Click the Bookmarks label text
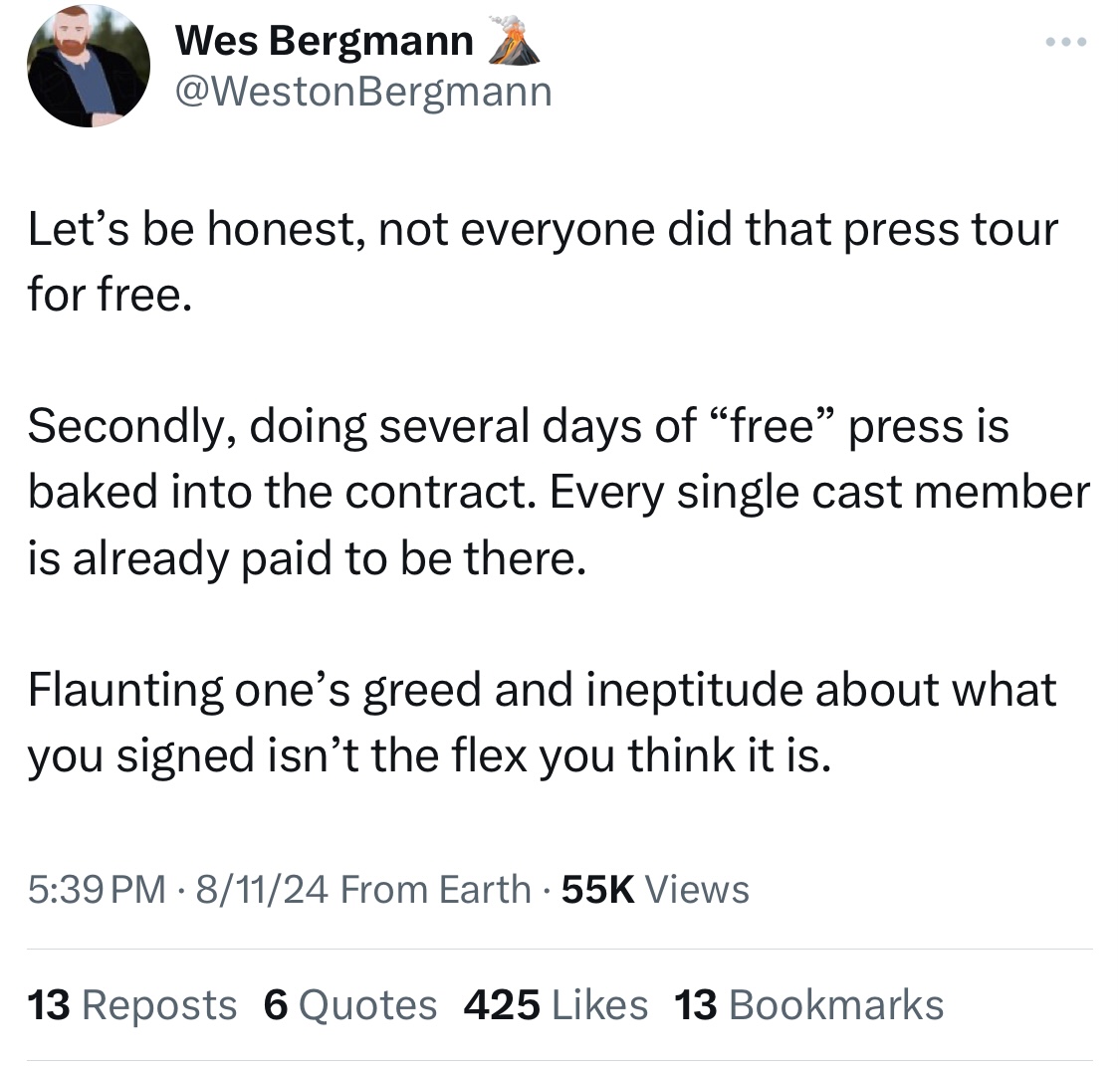The image size is (1120, 1066). pyautogui.click(x=836, y=1005)
